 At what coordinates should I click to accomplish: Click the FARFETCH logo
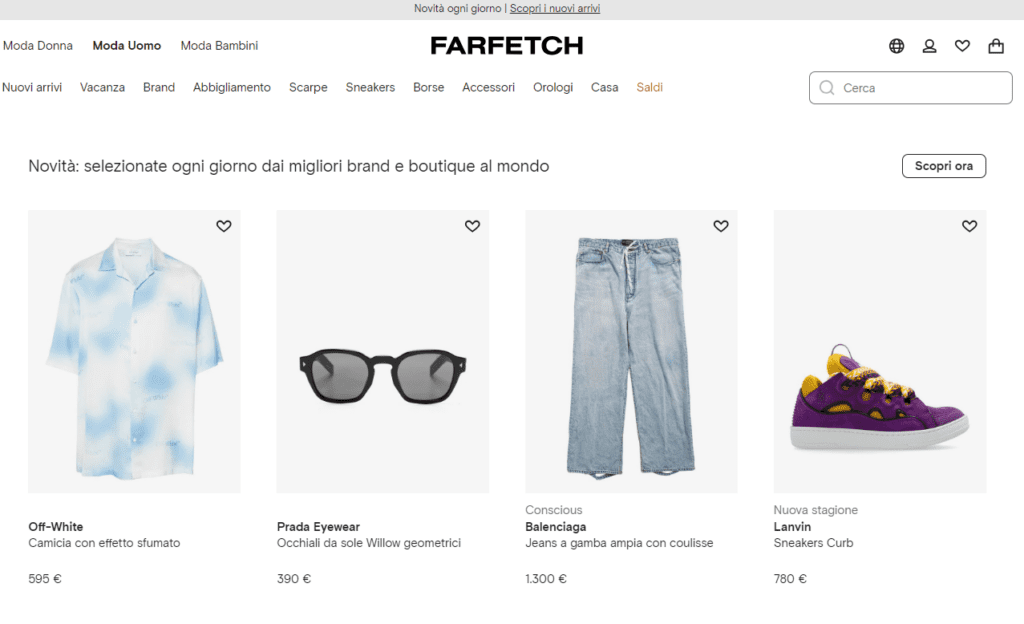click(x=506, y=46)
